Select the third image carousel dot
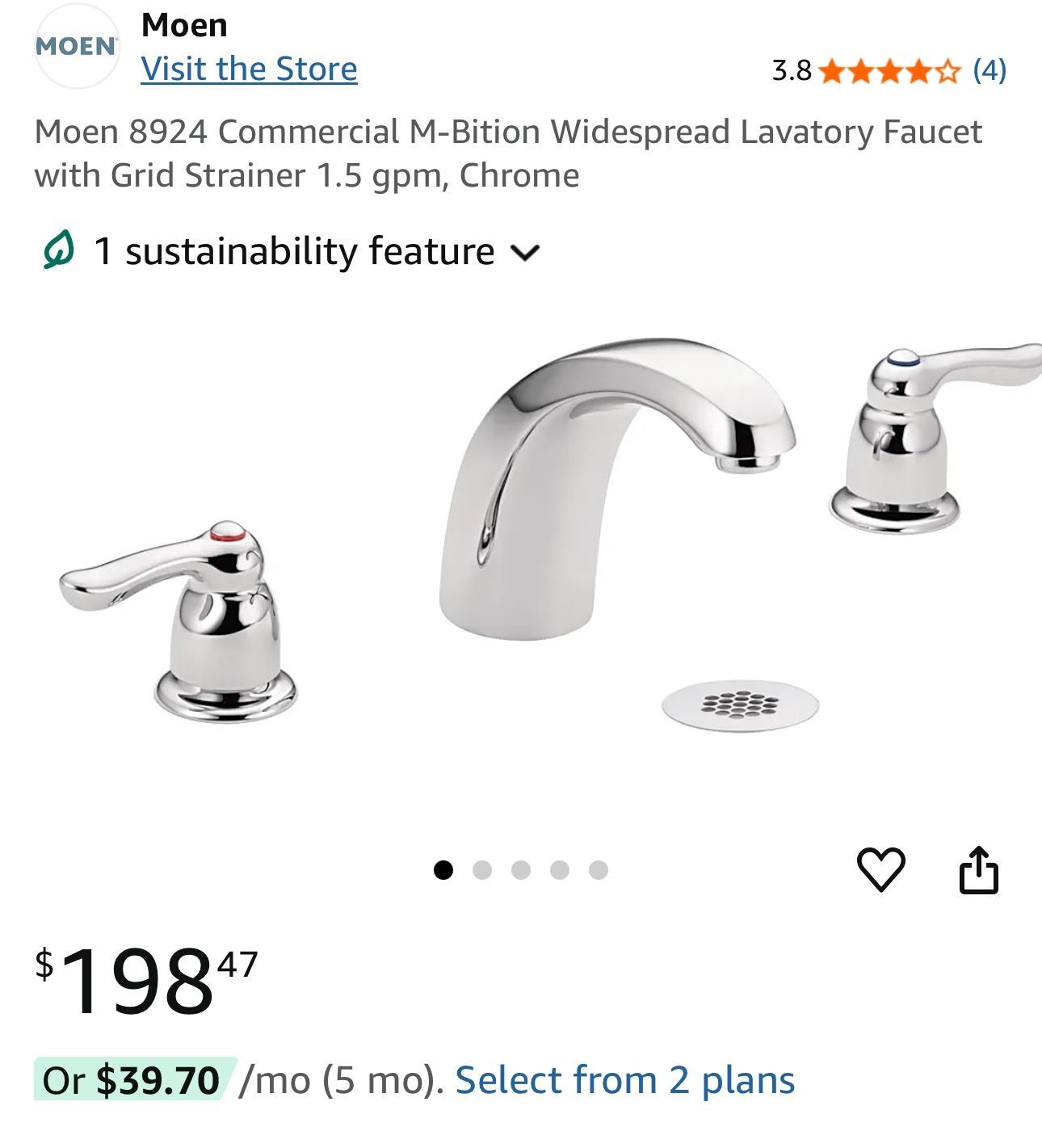 click(x=521, y=870)
